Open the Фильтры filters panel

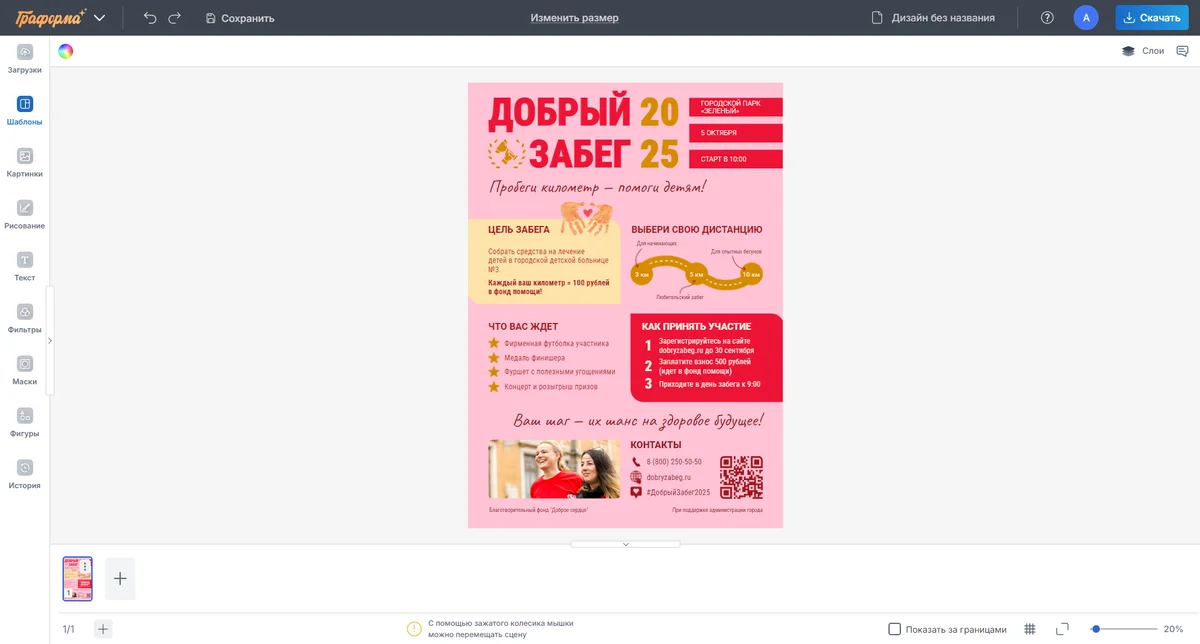tap(25, 319)
